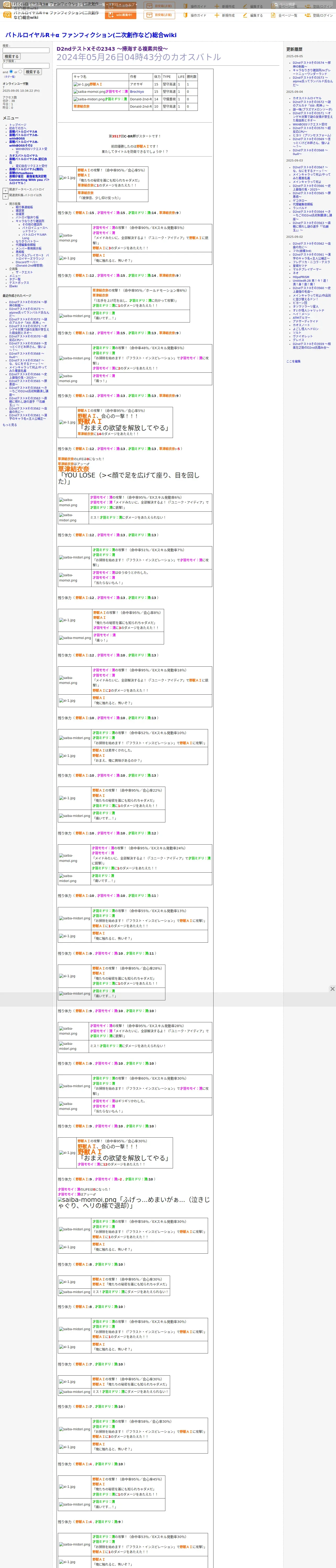This screenshot has height=1568, width=336.
Task: Open カオスバトルロイヤル in right 更新履歴 list
Action: (x=307, y=98)
